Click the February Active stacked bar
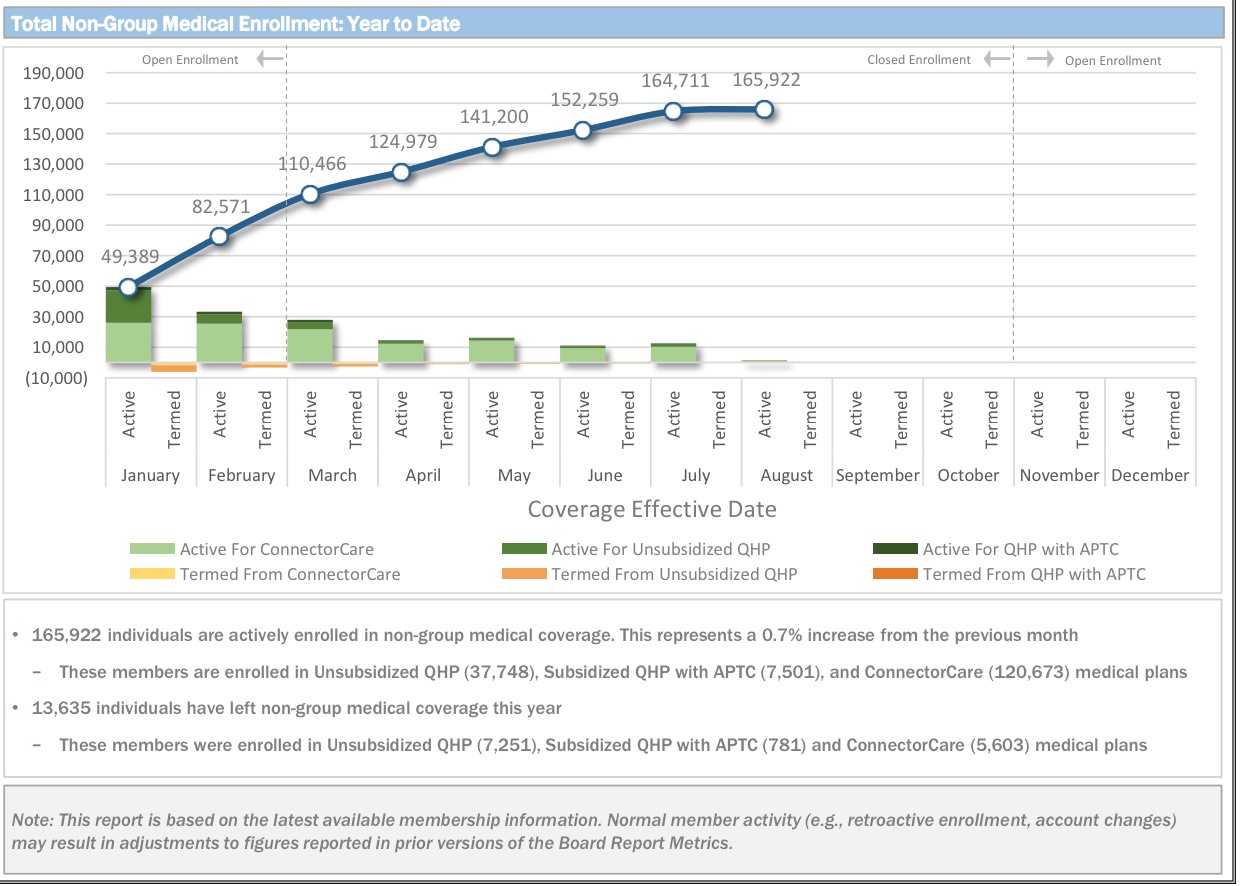The height and width of the screenshot is (886, 1242). click(219, 337)
